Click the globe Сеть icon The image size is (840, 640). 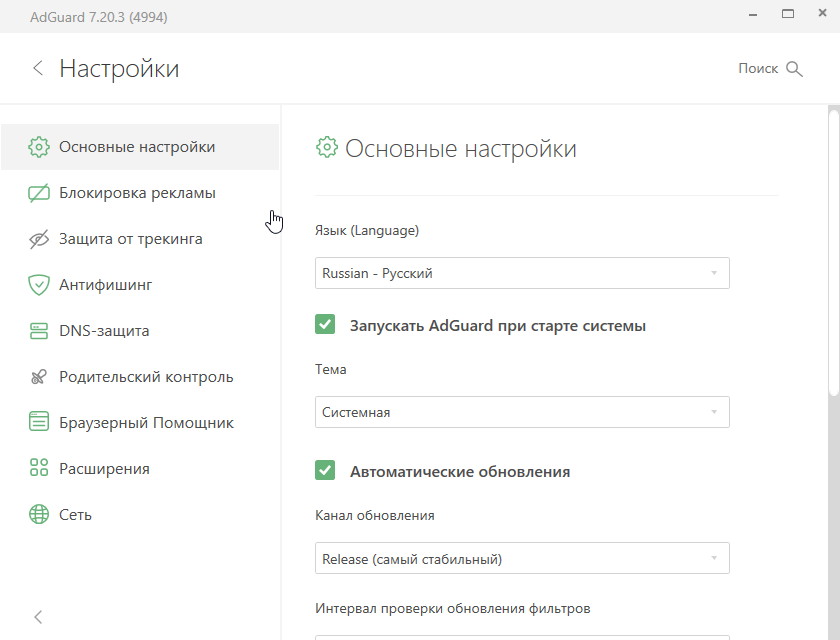click(39, 514)
